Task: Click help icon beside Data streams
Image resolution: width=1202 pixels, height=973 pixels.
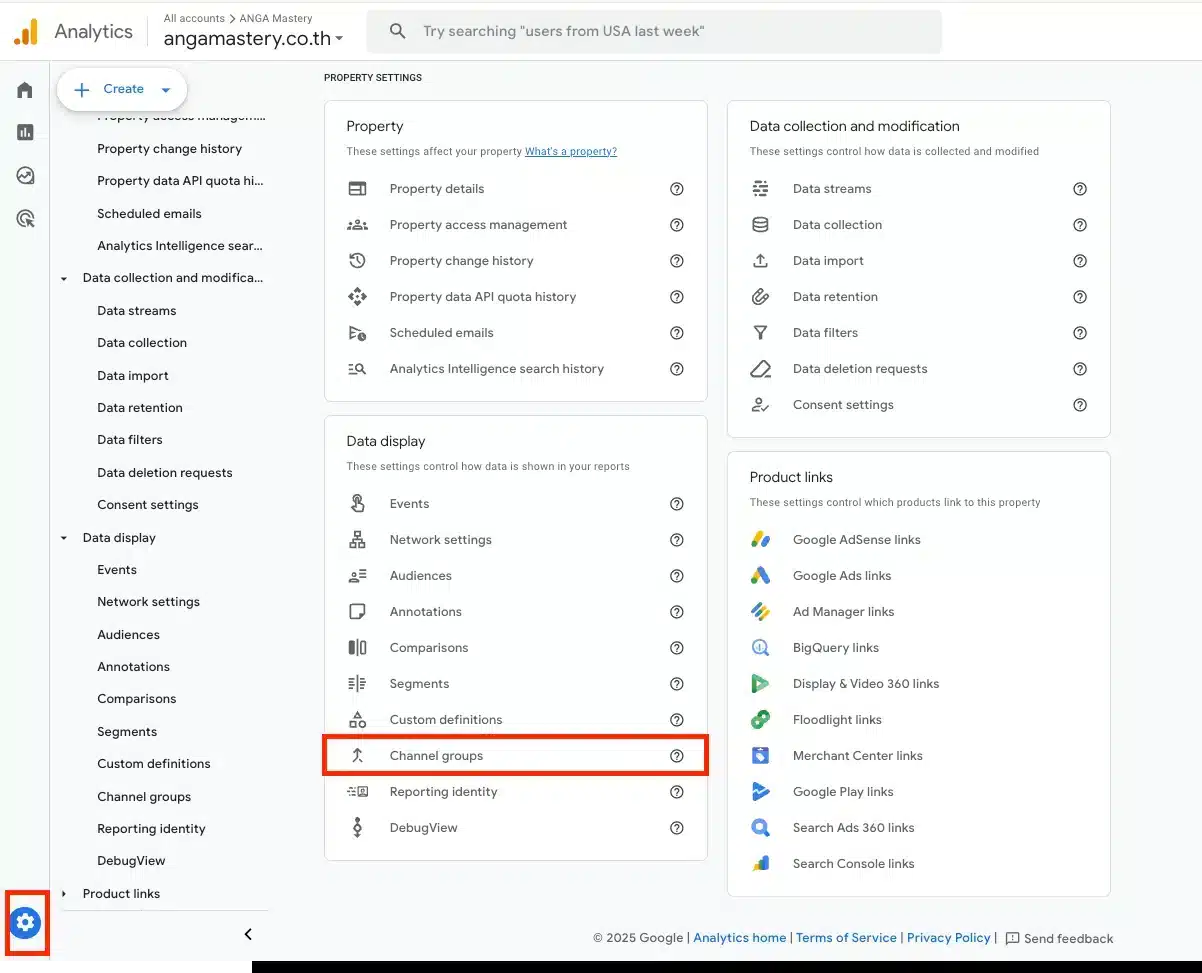Action: click(x=1080, y=189)
